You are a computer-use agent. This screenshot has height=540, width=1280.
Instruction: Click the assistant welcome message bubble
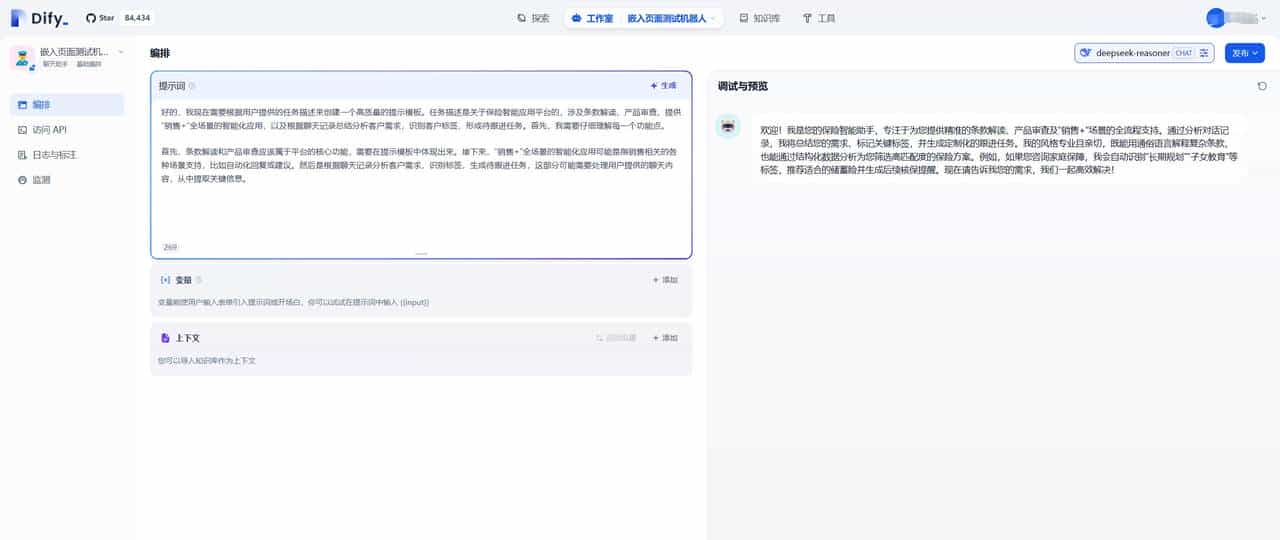point(999,150)
